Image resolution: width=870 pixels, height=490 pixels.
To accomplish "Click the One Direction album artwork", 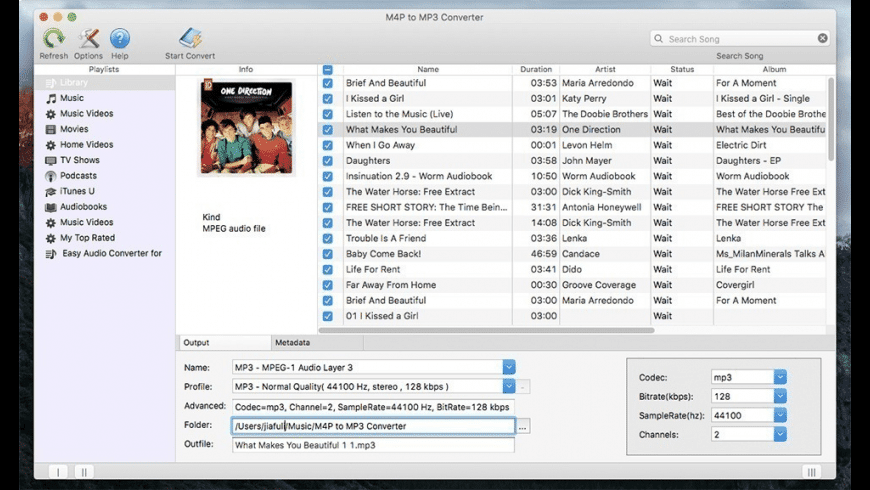I will coord(247,127).
